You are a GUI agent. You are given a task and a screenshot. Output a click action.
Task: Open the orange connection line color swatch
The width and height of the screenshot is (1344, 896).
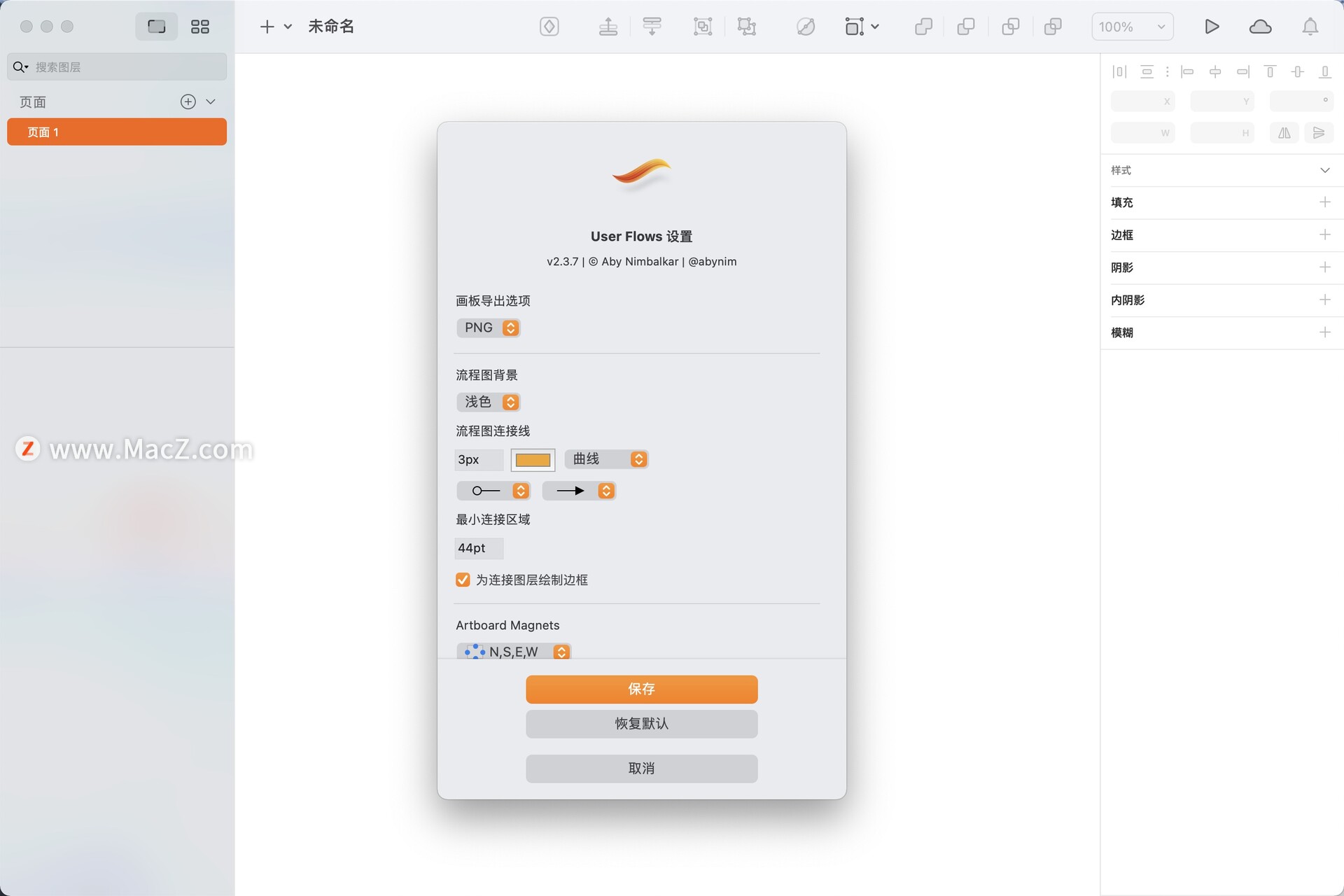pos(533,460)
